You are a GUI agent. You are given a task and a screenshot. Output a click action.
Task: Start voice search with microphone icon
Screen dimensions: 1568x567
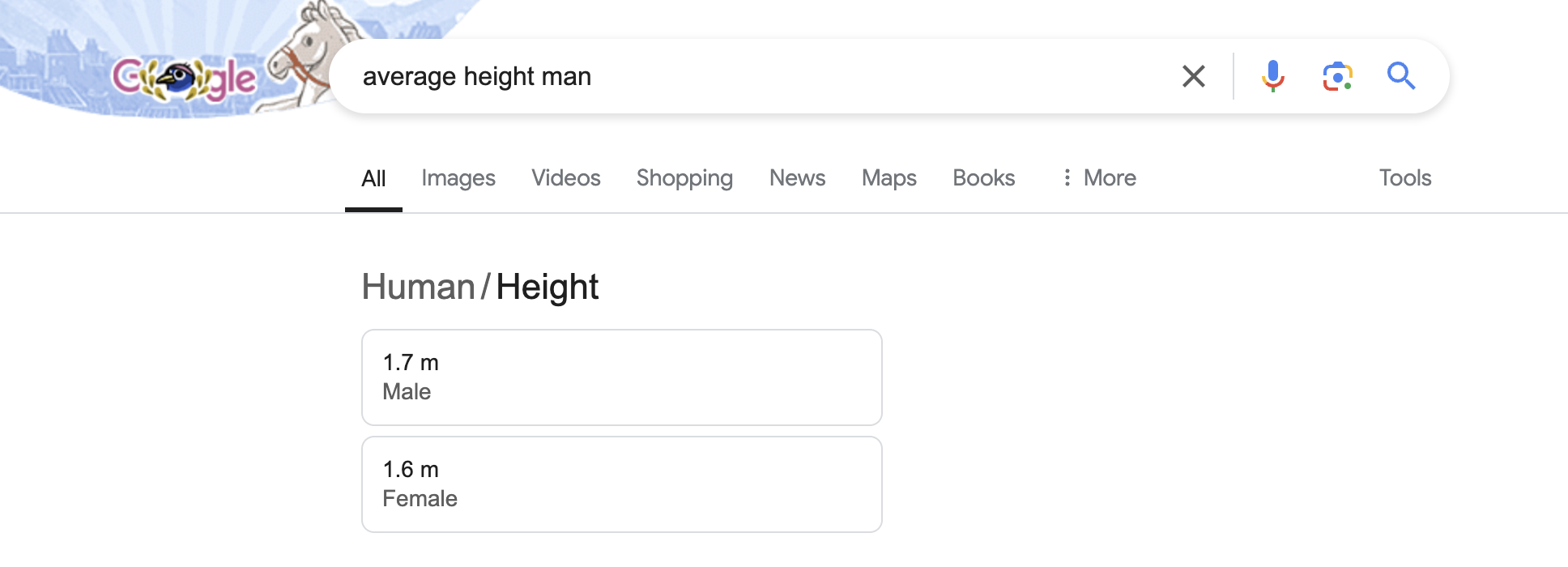[x=1272, y=76]
